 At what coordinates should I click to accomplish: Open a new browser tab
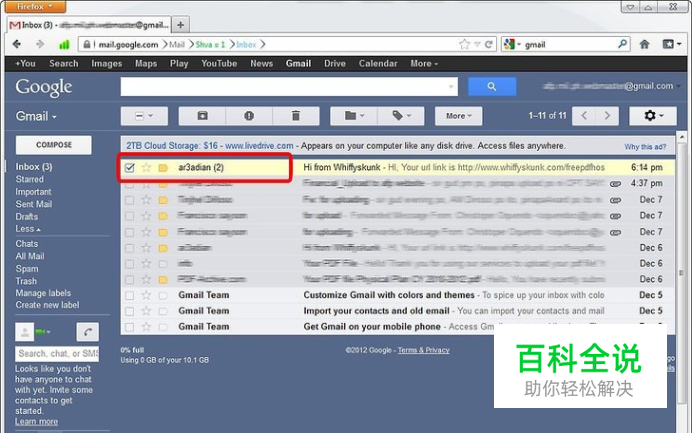tap(181, 25)
